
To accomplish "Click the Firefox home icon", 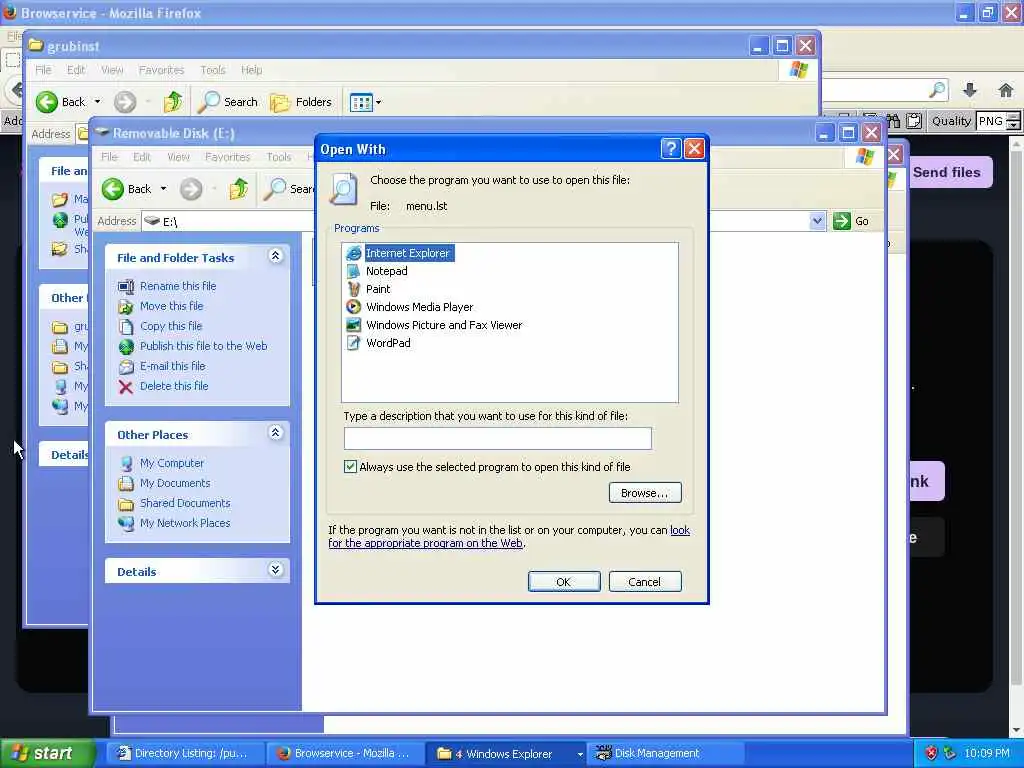I will tap(1006, 90).
